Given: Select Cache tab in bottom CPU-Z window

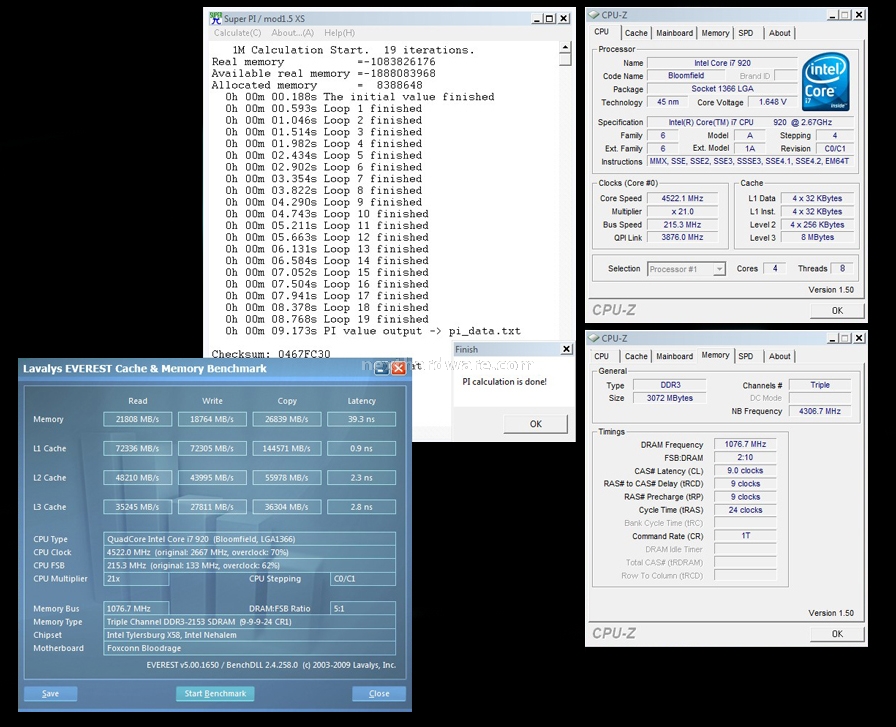Looking at the screenshot, I should click(636, 356).
